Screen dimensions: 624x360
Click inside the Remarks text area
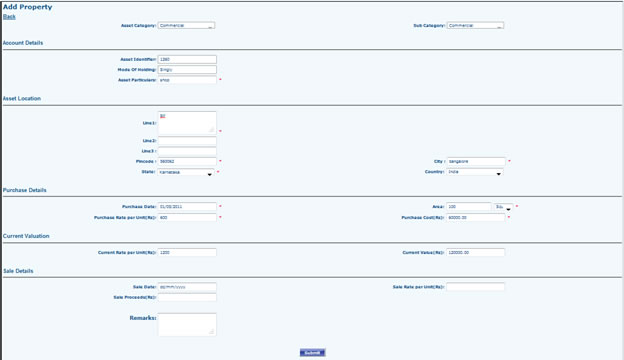coord(187,325)
